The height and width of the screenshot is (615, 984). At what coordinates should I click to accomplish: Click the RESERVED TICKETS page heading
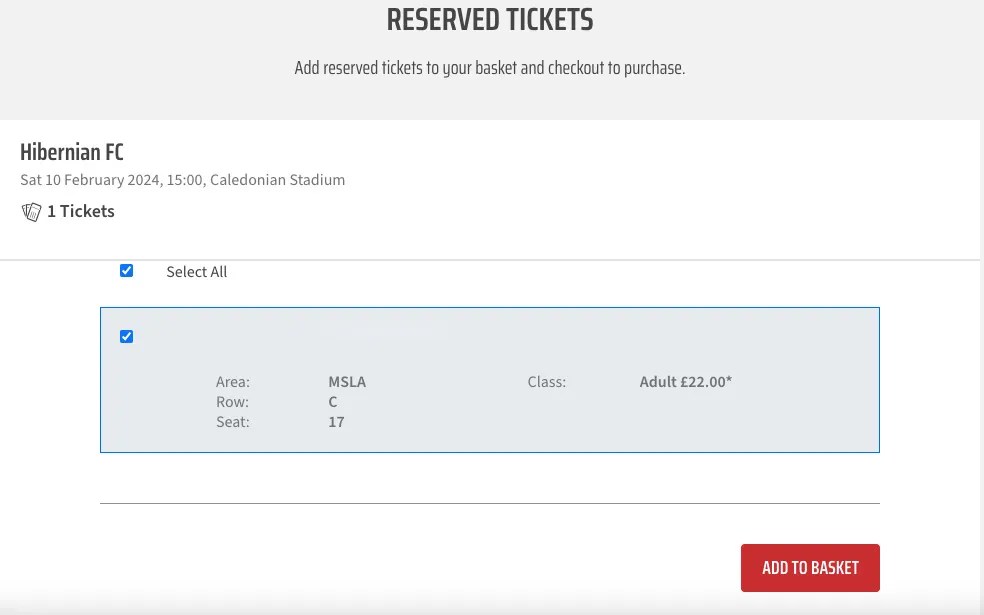point(490,20)
